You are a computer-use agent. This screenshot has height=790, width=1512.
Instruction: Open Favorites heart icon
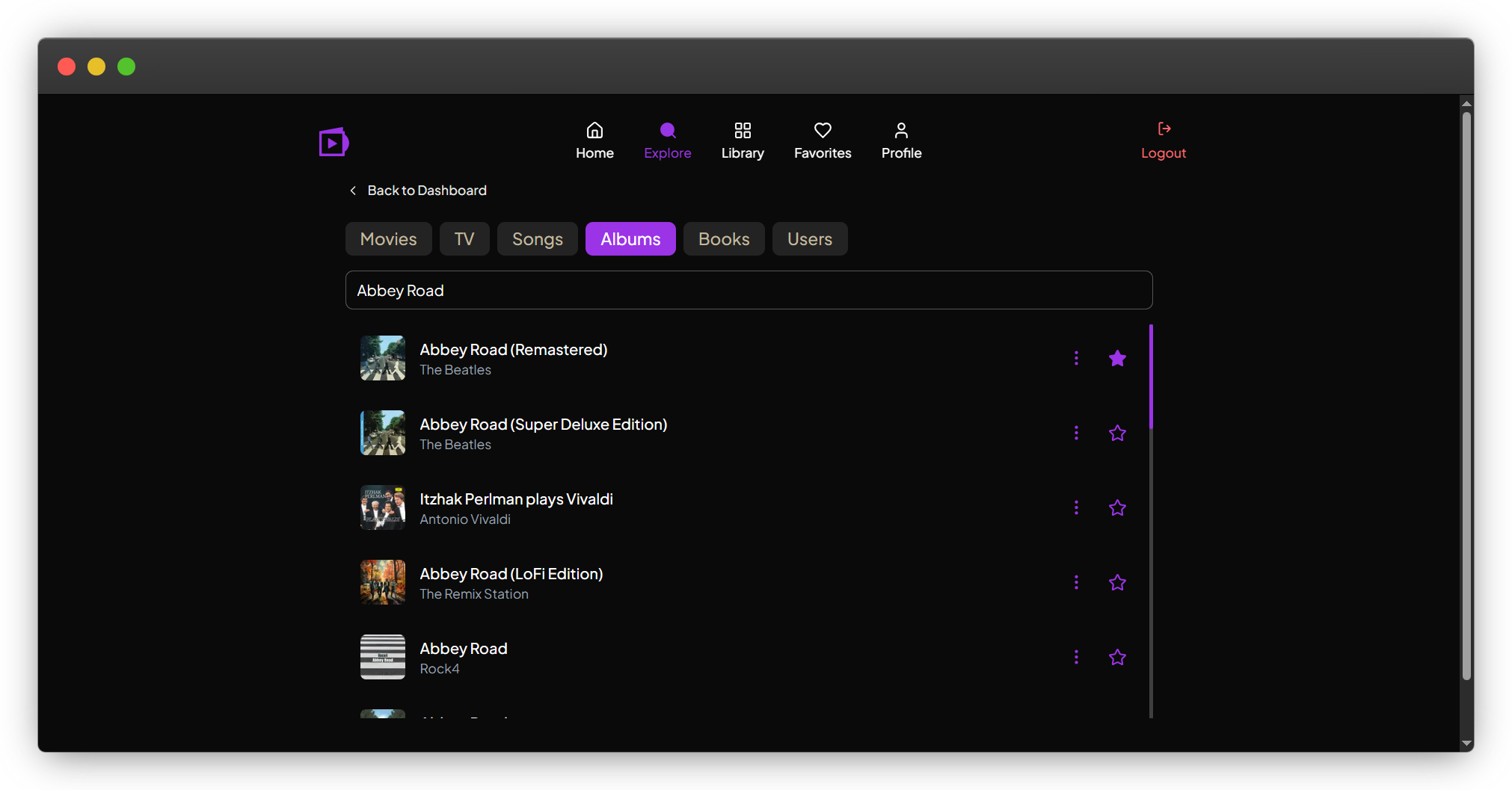click(x=823, y=131)
